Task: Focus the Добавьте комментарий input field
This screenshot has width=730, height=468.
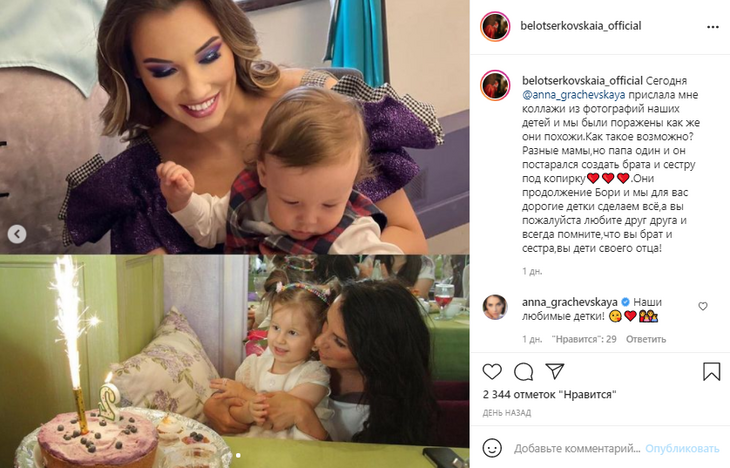Action: coord(577,448)
